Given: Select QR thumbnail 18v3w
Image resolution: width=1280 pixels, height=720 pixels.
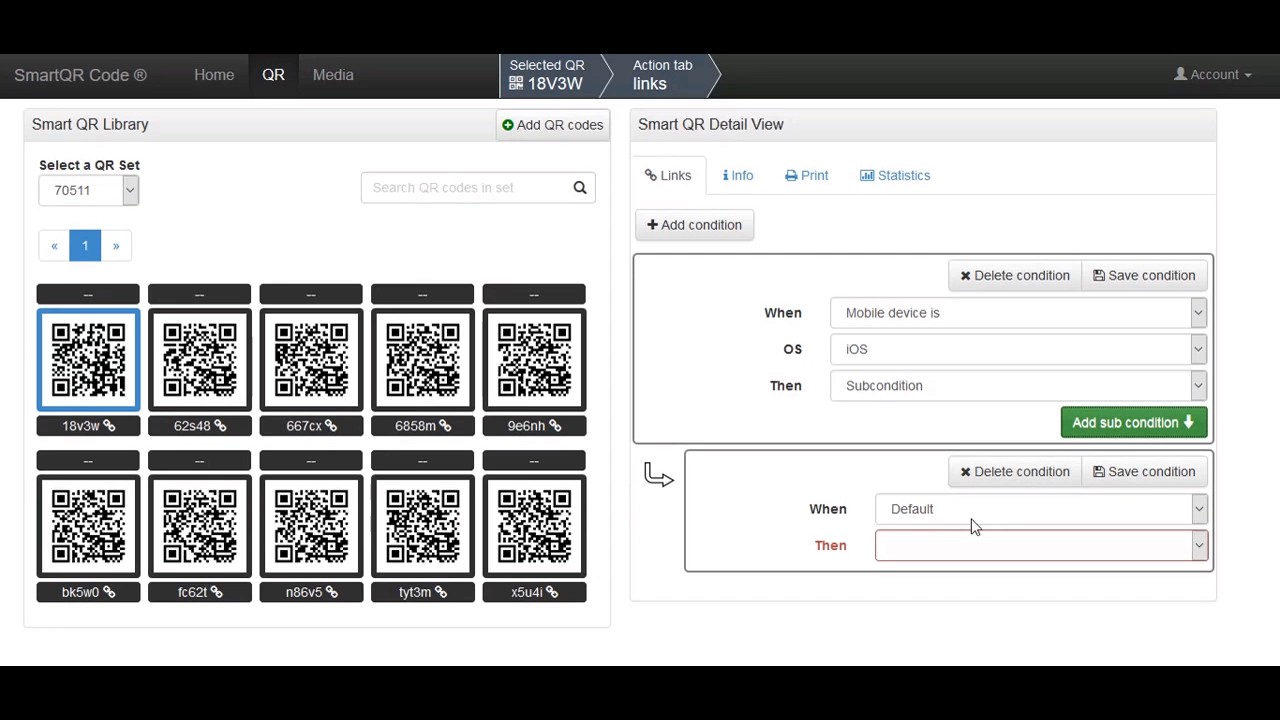Looking at the screenshot, I should pyautogui.click(x=88, y=360).
